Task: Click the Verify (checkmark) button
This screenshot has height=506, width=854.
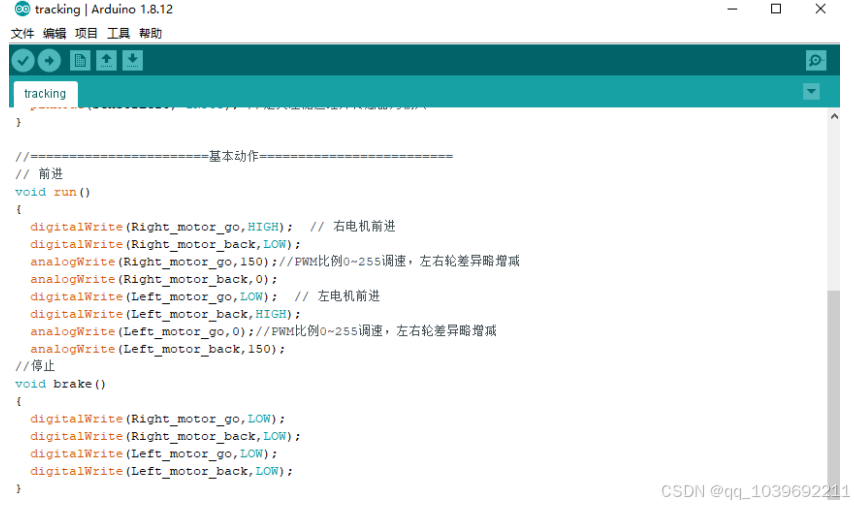Action: point(23,60)
